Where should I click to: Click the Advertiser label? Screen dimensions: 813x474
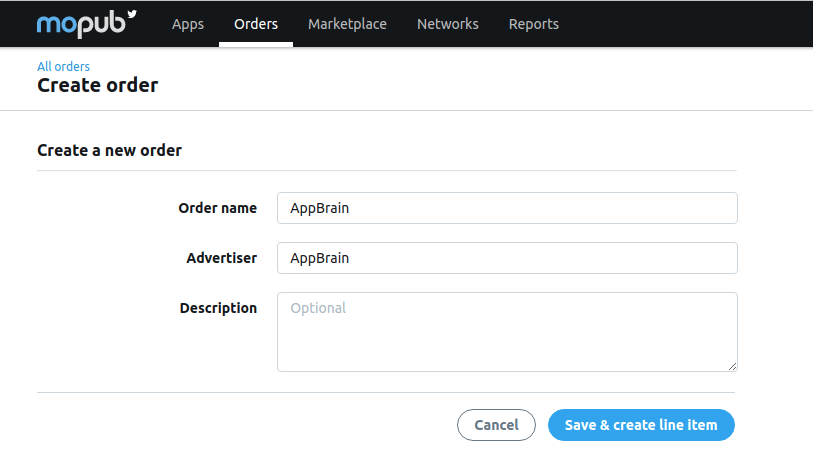(222, 258)
